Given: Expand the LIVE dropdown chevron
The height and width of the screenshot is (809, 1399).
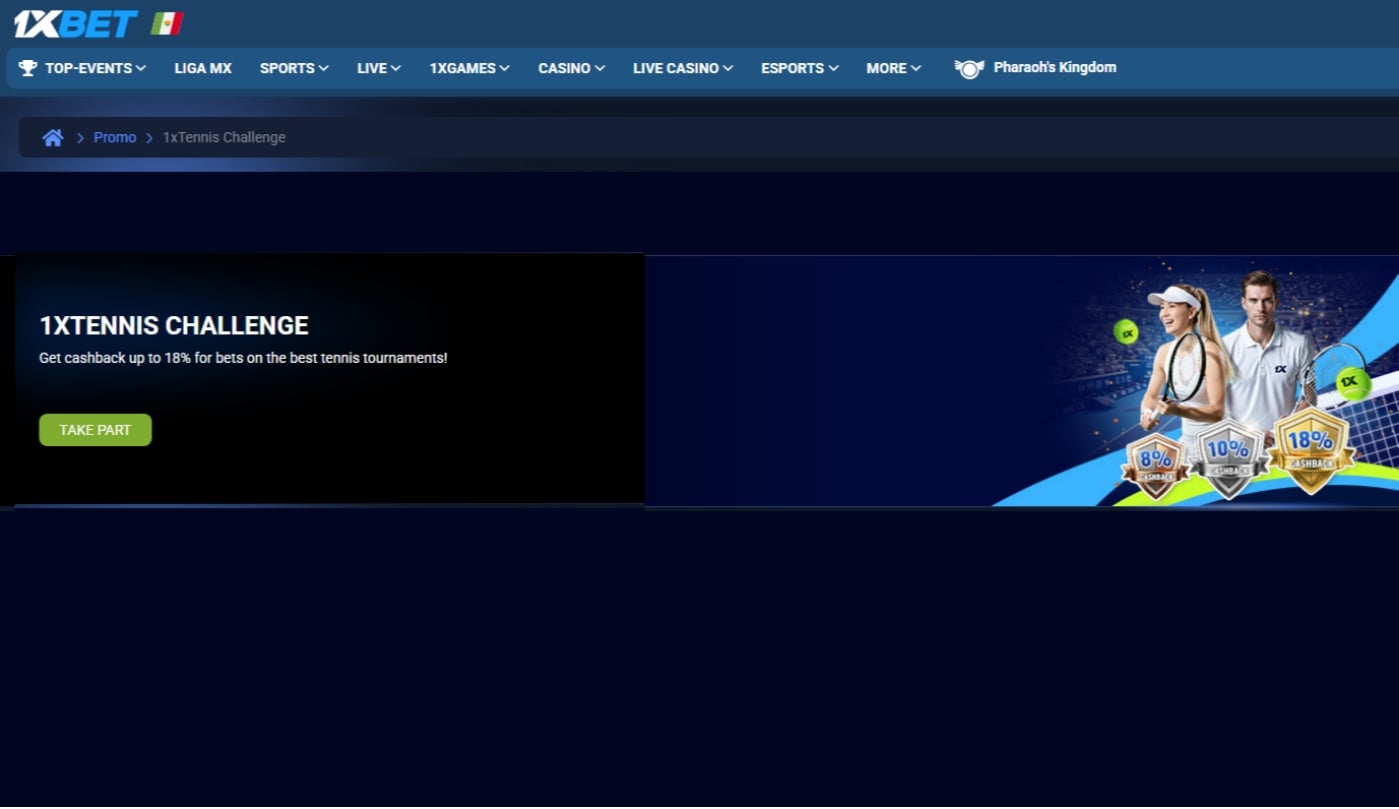Looking at the screenshot, I should (x=396, y=68).
